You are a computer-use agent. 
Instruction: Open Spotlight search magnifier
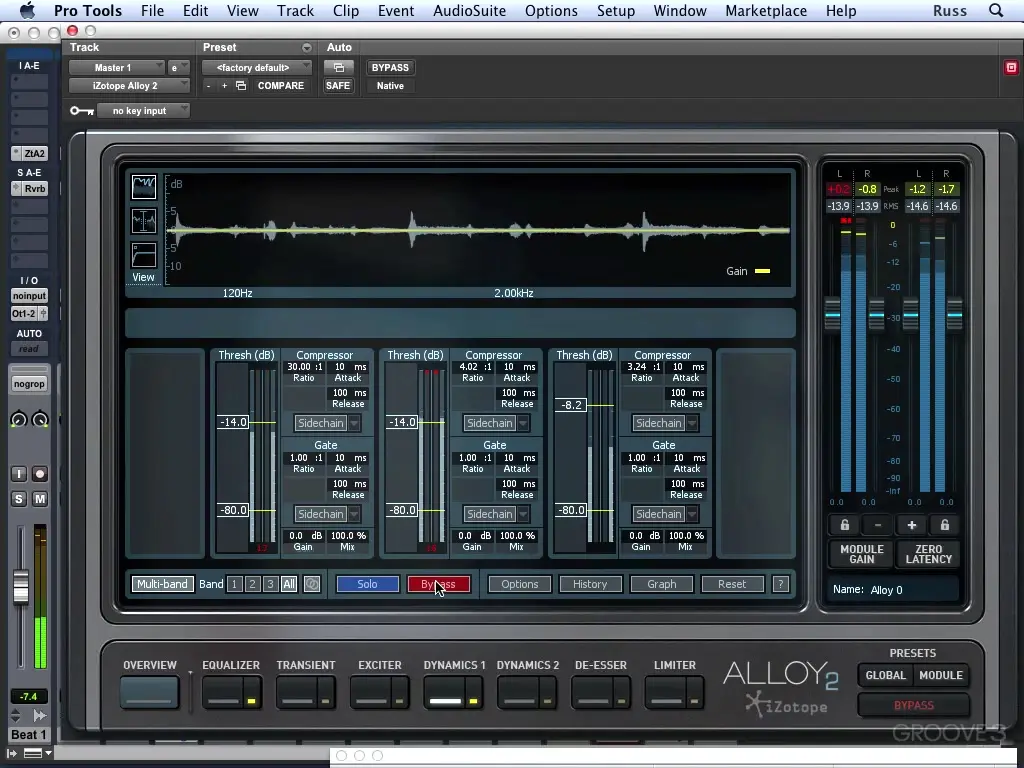click(x=996, y=10)
